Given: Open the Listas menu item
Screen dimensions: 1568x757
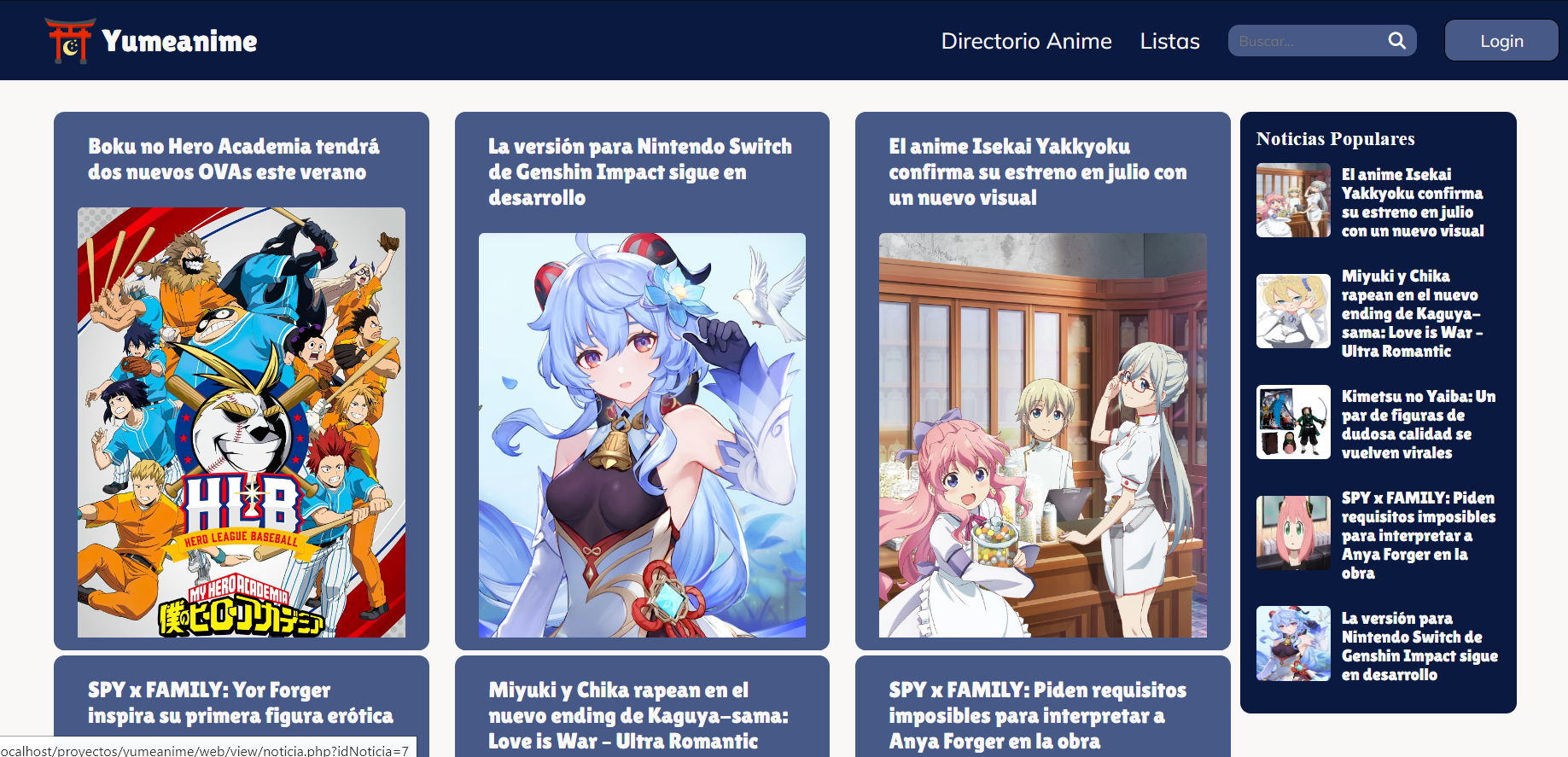Looking at the screenshot, I should coord(1169,41).
